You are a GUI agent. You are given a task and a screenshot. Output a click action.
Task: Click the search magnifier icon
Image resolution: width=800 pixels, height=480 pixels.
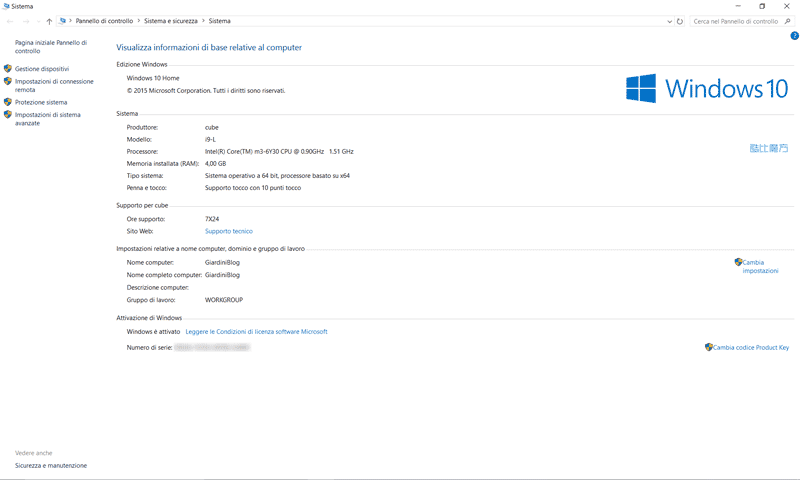(788, 21)
